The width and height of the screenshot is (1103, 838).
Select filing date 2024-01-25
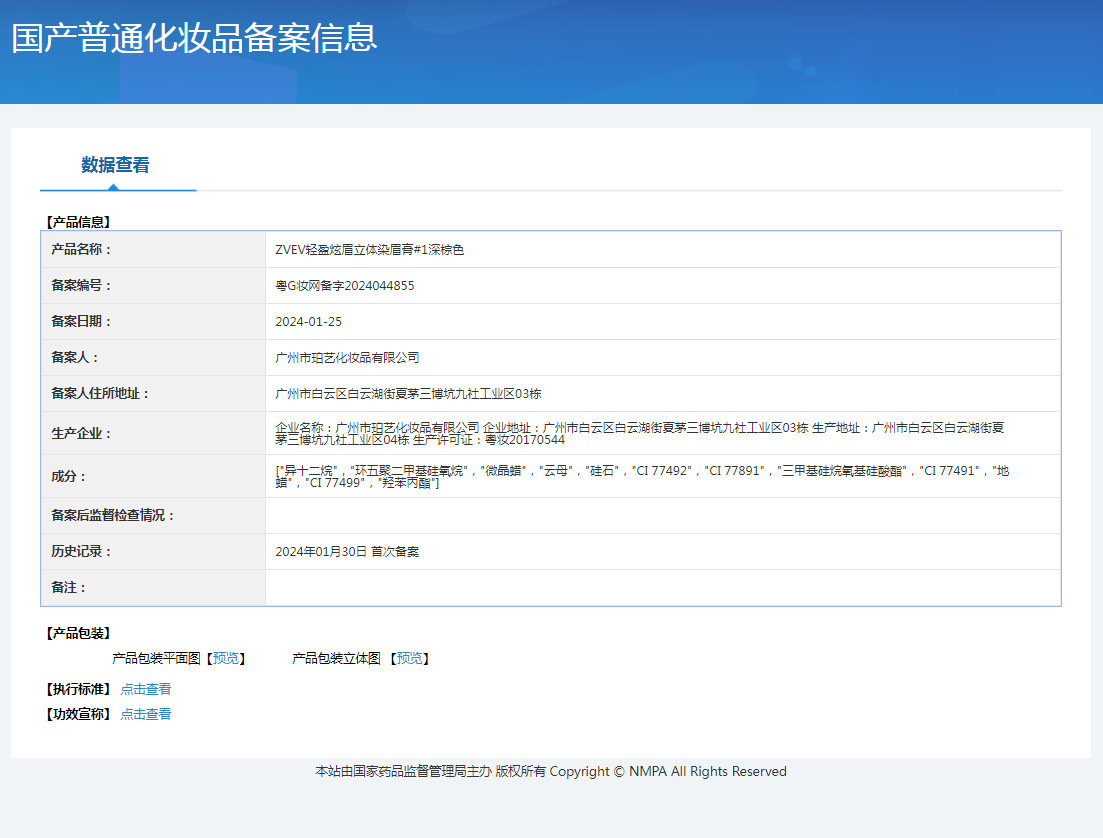pos(308,322)
